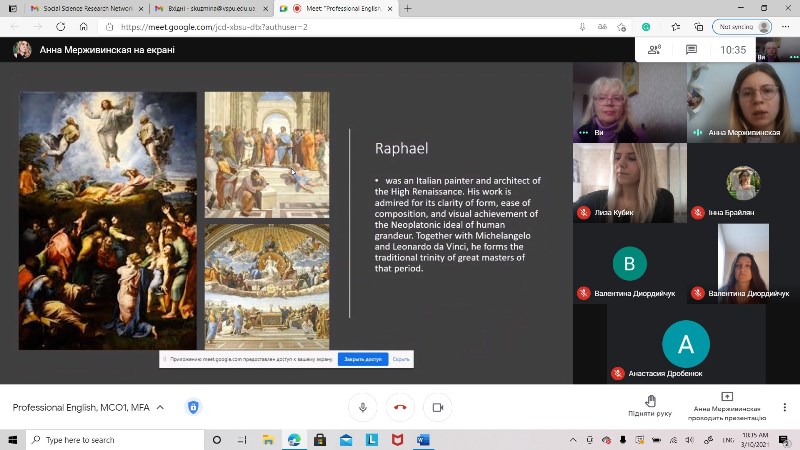Show participants list icon
The height and width of the screenshot is (450, 800).
[655, 49]
